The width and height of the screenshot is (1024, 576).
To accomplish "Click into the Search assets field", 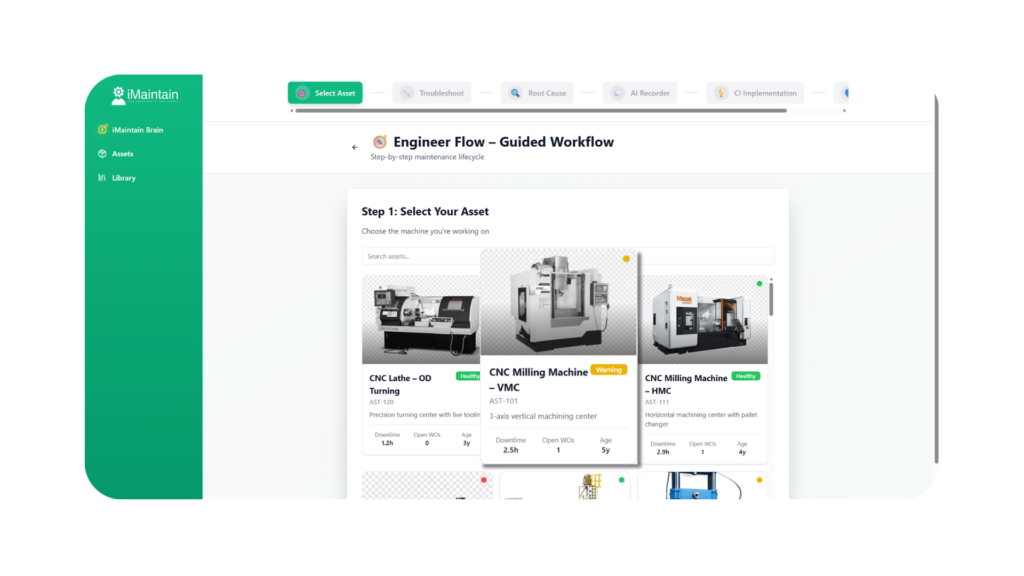I will pyautogui.click(x=420, y=256).
